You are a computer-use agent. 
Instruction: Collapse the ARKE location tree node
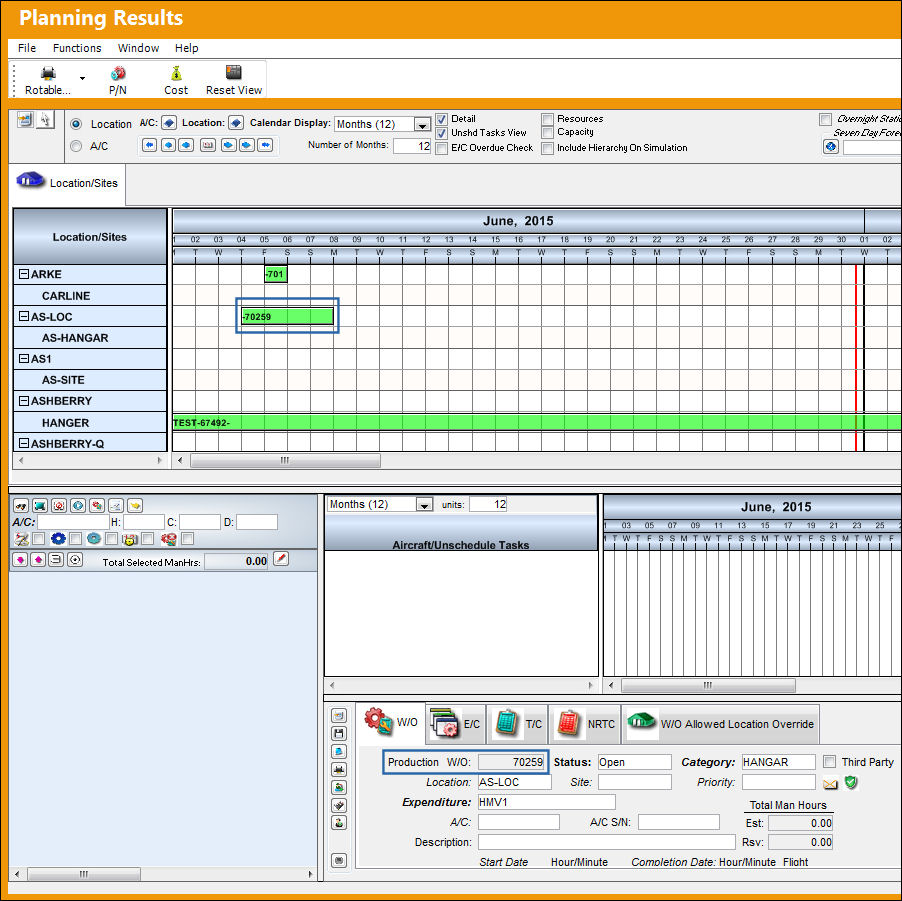coord(24,274)
